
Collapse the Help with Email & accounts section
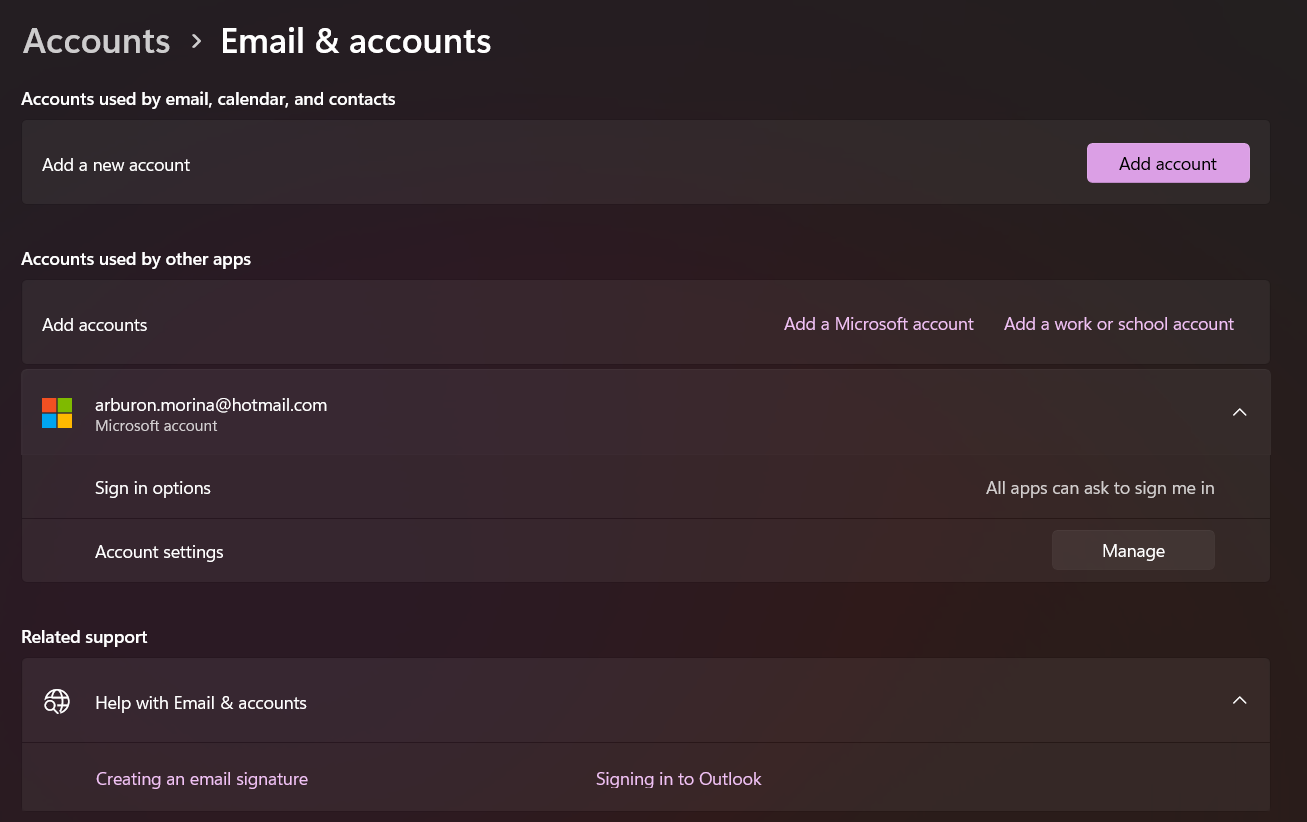click(1239, 700)
